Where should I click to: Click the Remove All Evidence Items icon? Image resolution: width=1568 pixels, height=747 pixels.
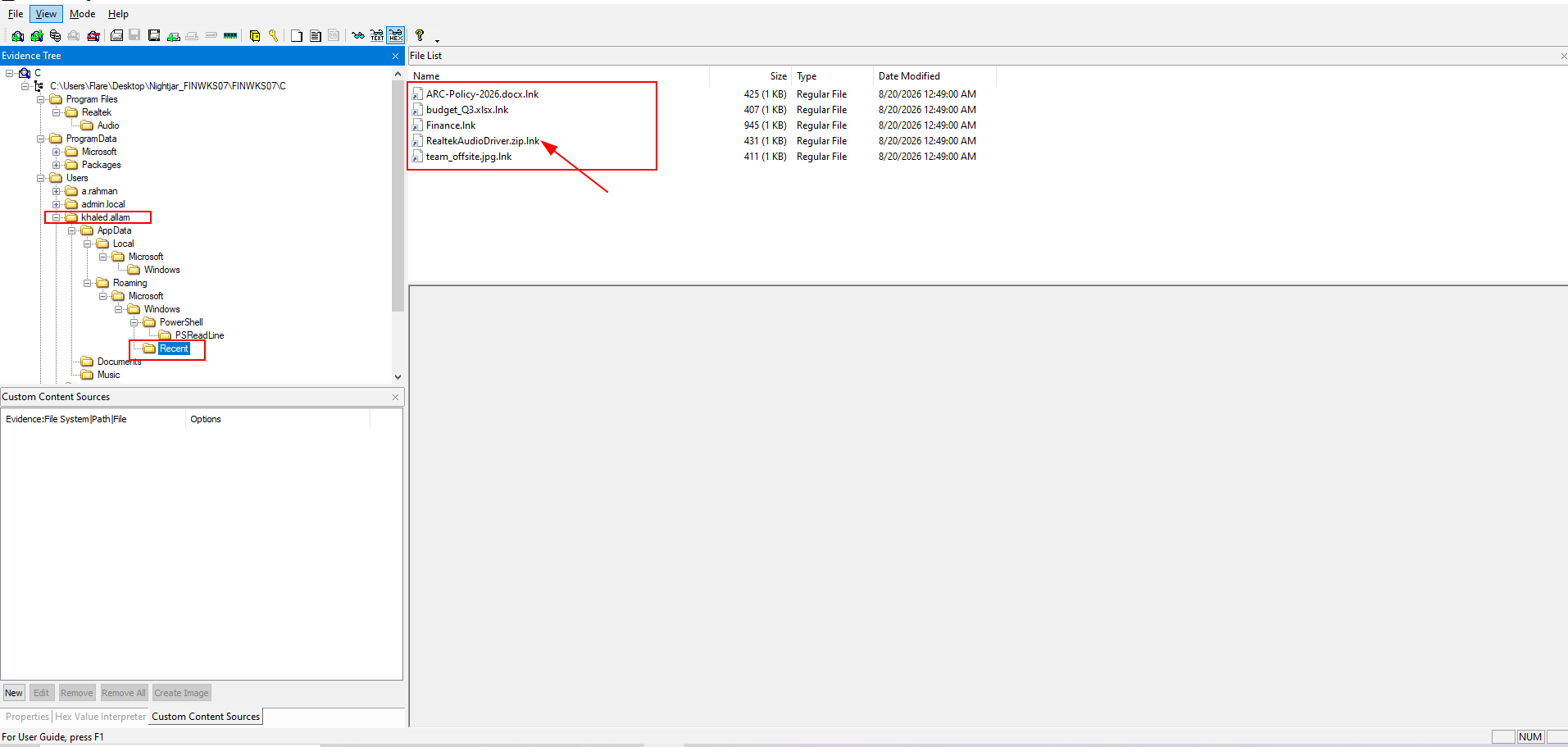click(93, 36)
